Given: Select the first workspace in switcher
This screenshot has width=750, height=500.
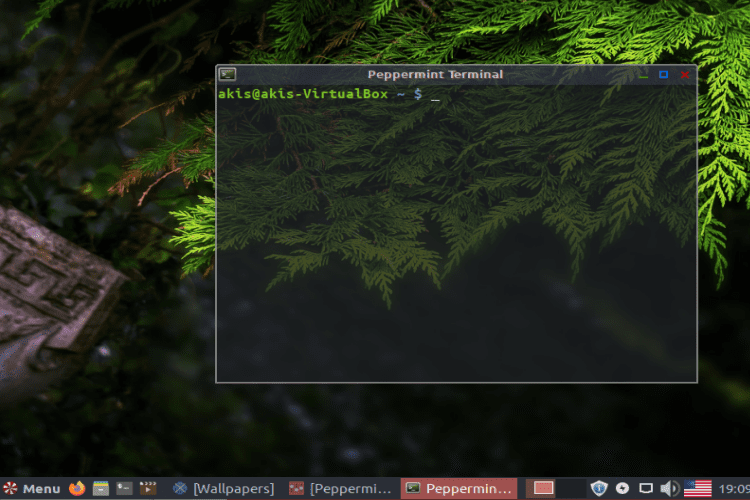Looking at the screenshot, I should [541, 489].
